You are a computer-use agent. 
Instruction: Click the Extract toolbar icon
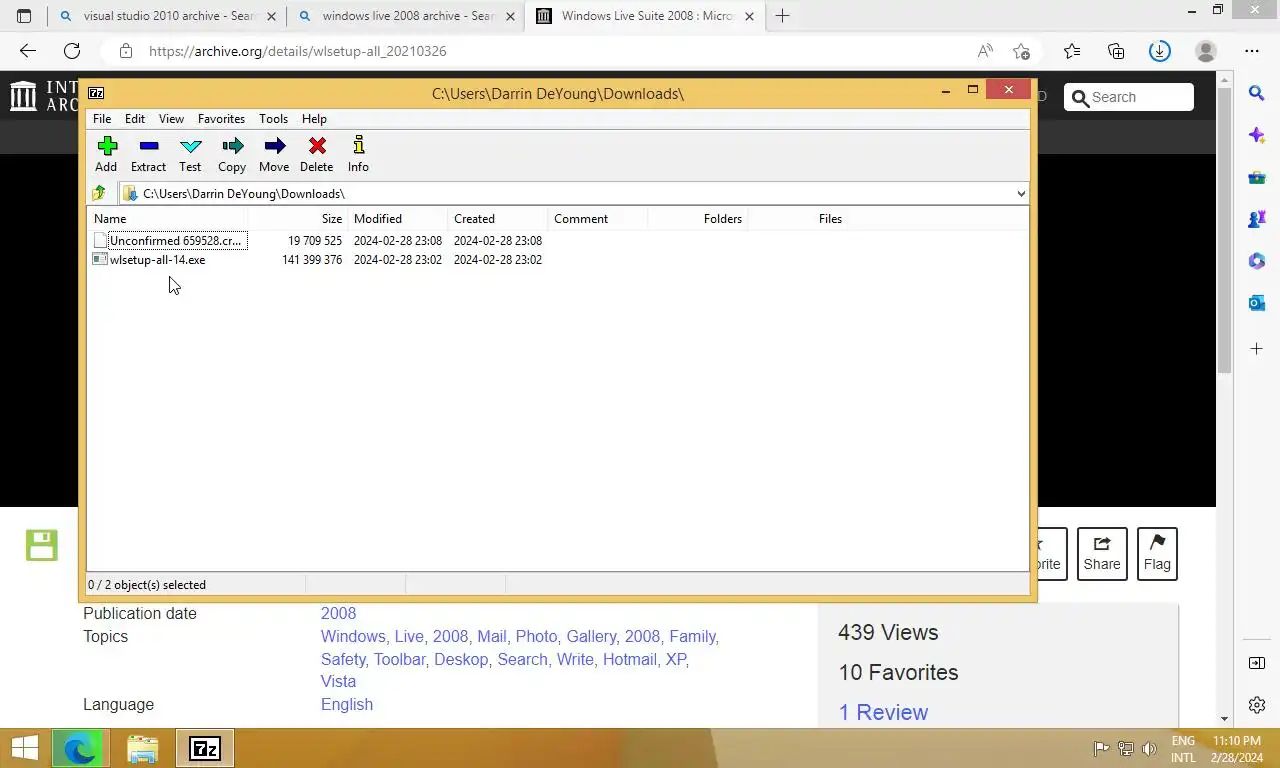point(148,154)
